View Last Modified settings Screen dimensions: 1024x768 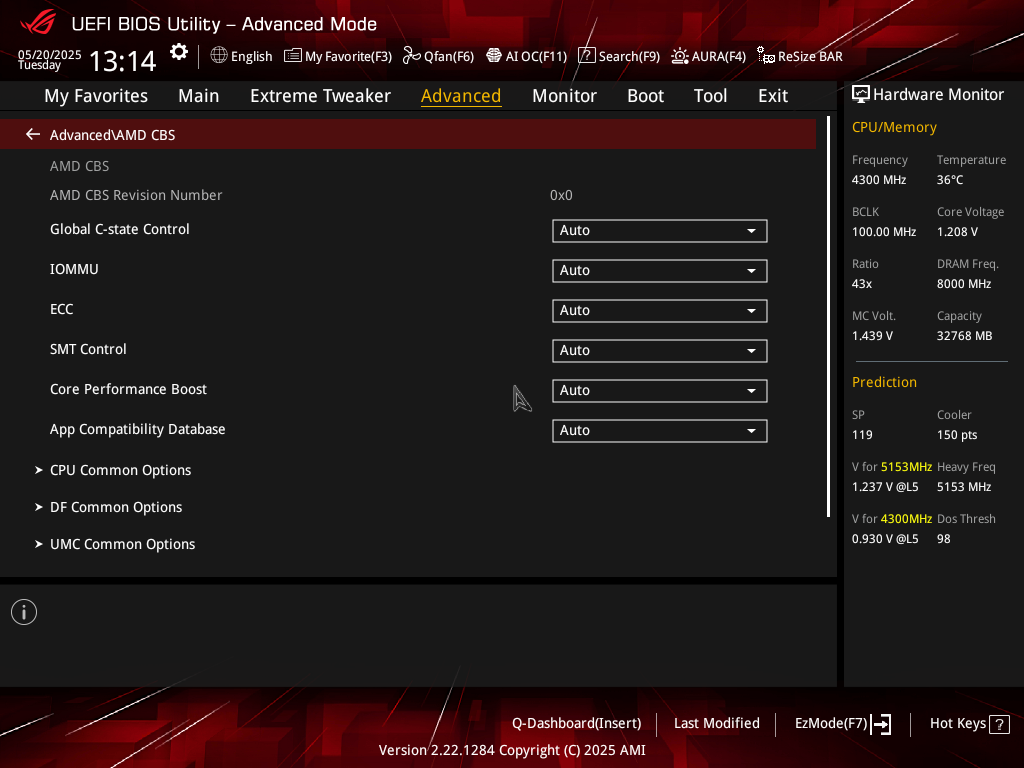click(x=716, y=724)
